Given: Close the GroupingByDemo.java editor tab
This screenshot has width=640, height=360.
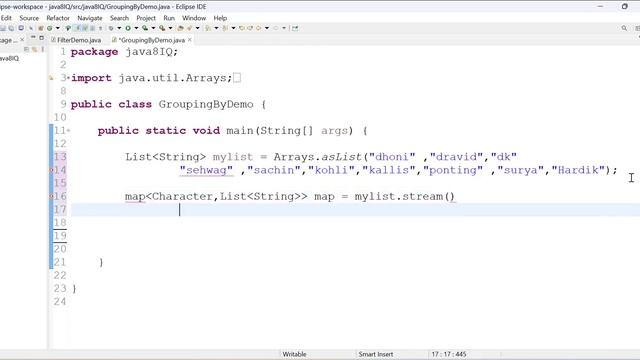Looking at the screenshot, I should pos(190,40).
